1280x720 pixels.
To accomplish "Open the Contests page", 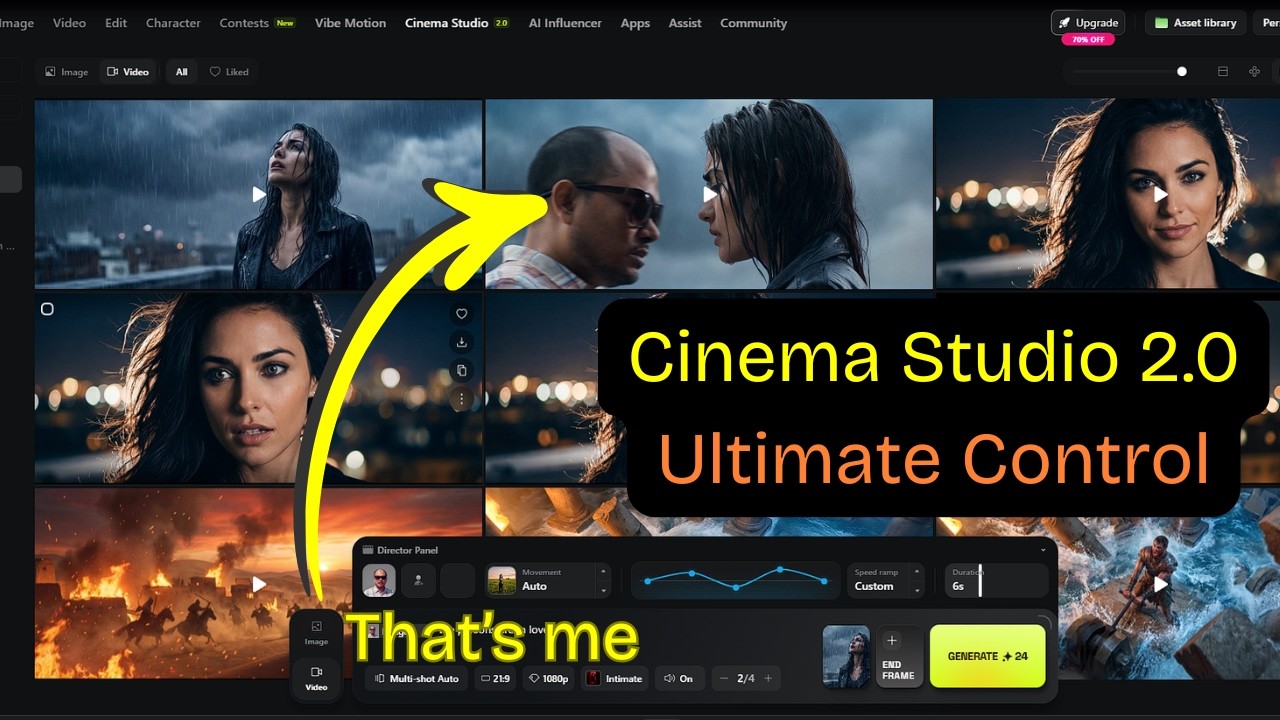I will [x=256, y=23].
